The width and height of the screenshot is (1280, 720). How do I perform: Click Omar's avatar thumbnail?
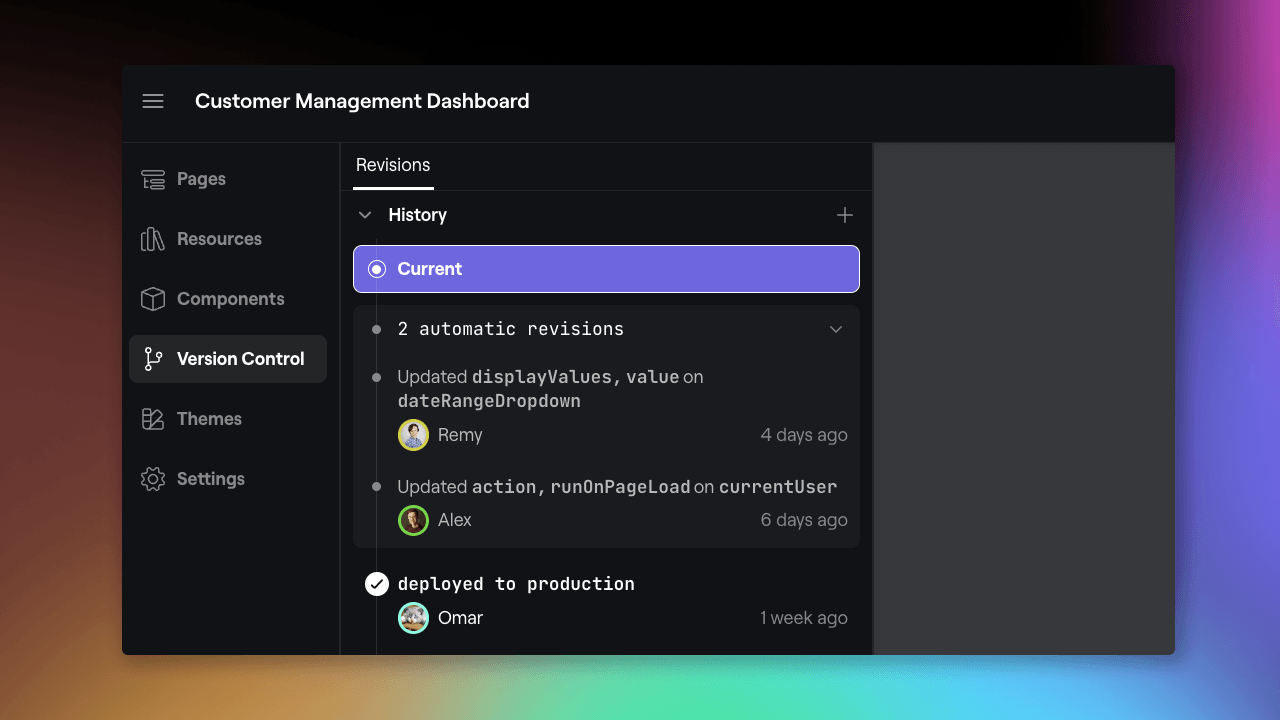pyautogui.click(x=413, y=618)
